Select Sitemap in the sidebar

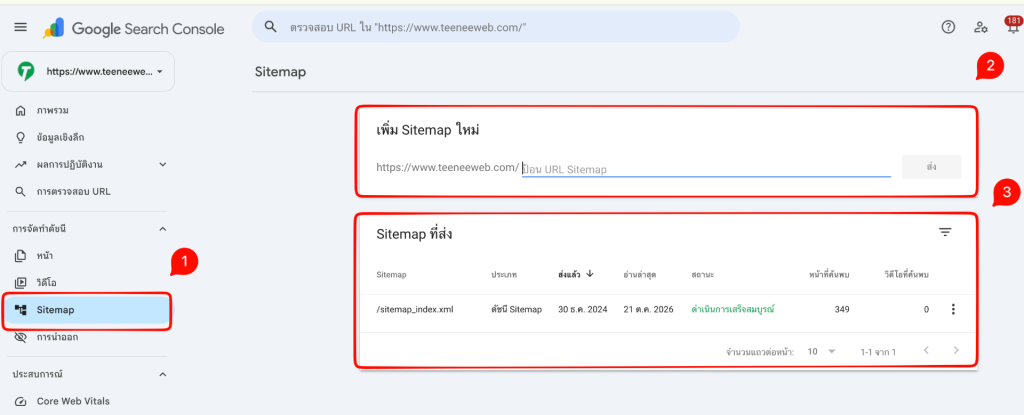point(88,310)
